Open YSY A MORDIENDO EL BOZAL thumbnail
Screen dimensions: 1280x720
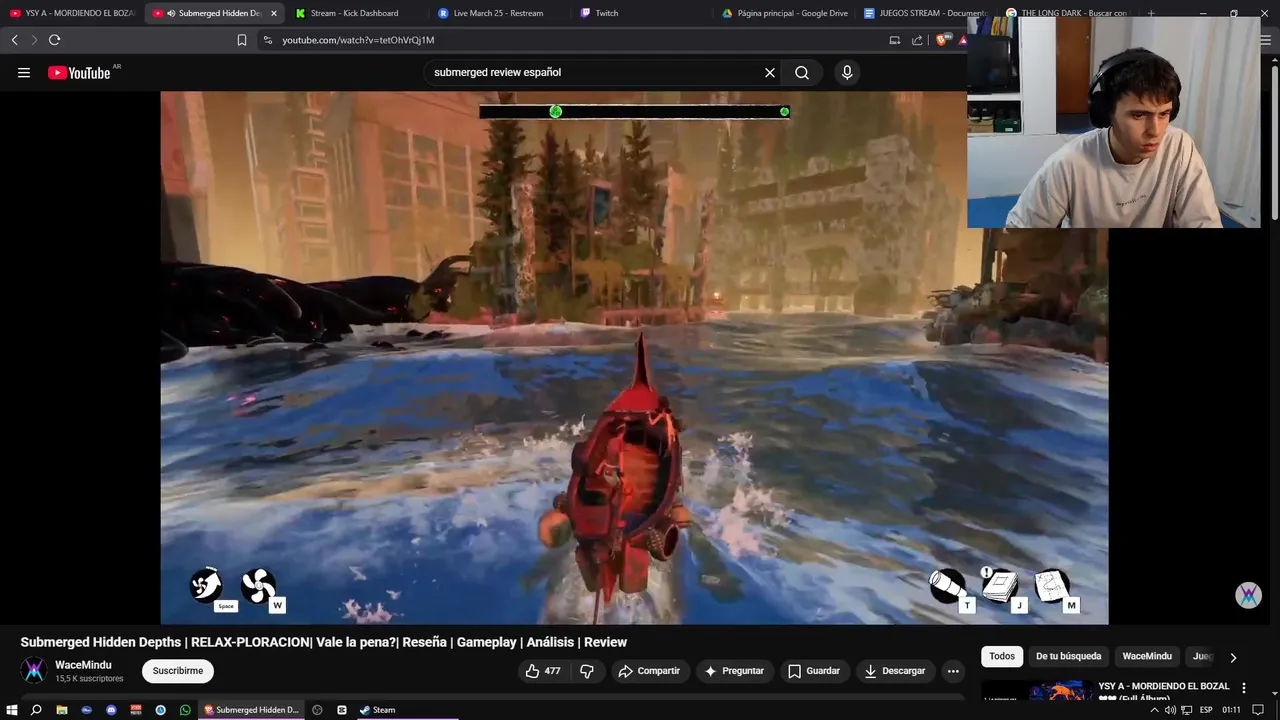coord(1037,691)
